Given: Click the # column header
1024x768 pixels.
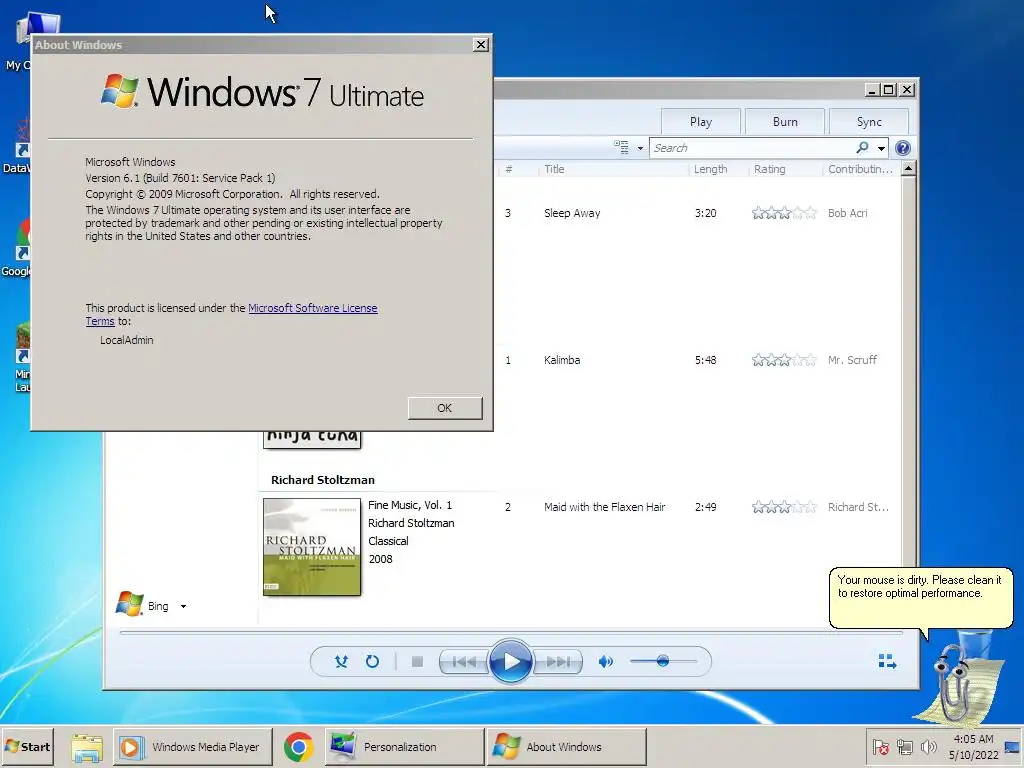Looking at the screenshot, I should pos(509,169).
